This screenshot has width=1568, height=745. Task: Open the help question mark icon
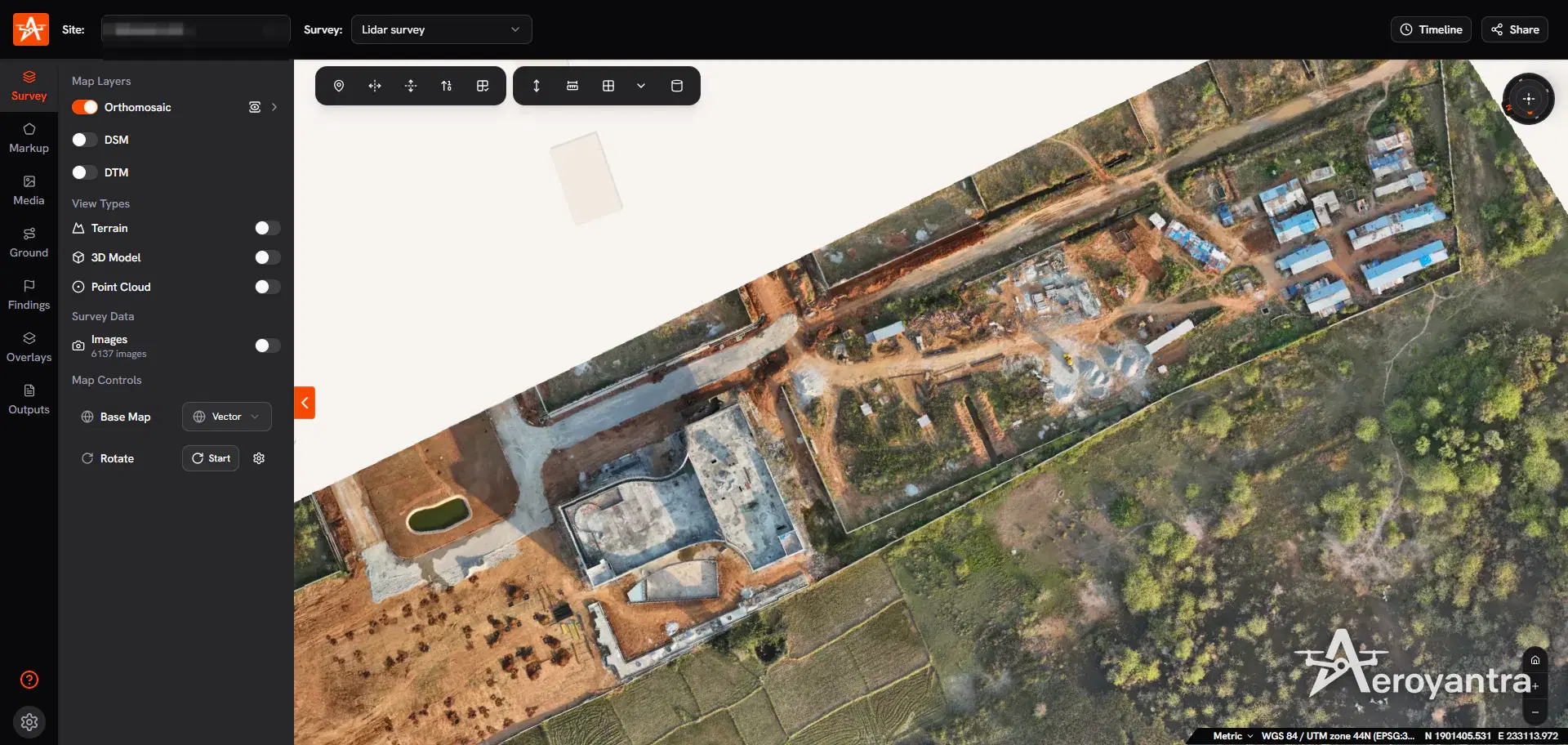pyautogui.click(x=29, y=680)
